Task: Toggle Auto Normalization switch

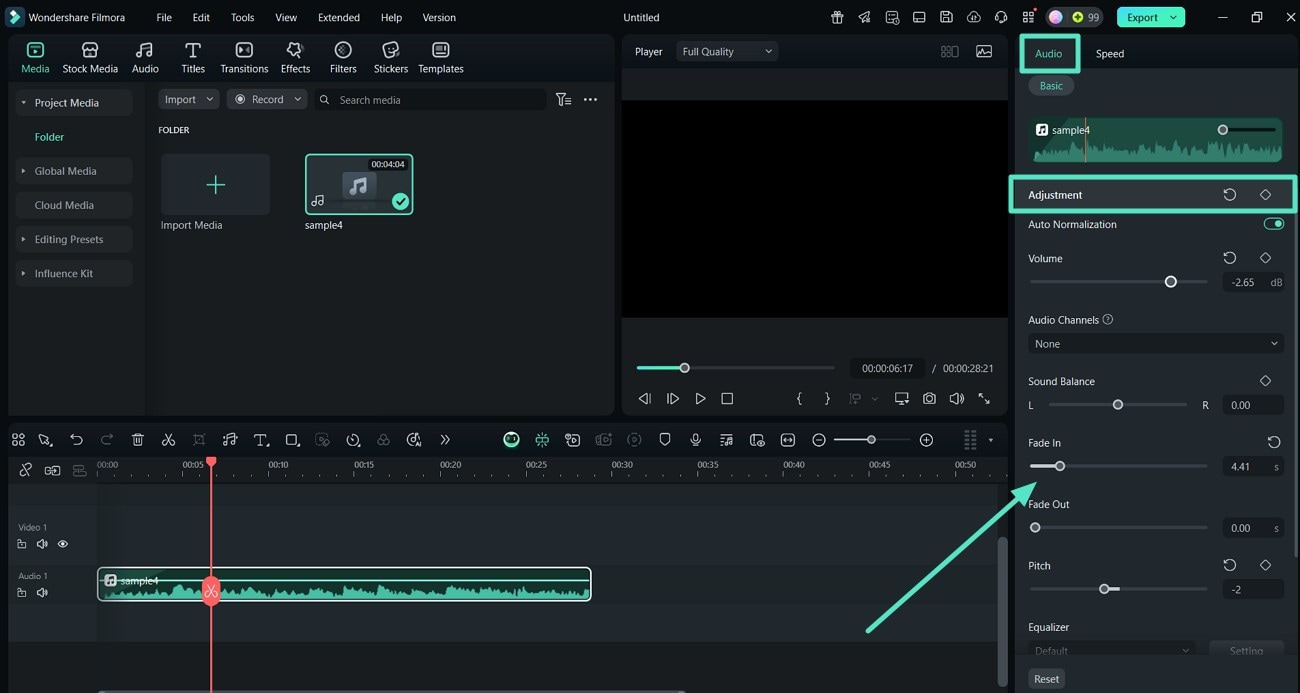Action: click(x=1273, y=224)
